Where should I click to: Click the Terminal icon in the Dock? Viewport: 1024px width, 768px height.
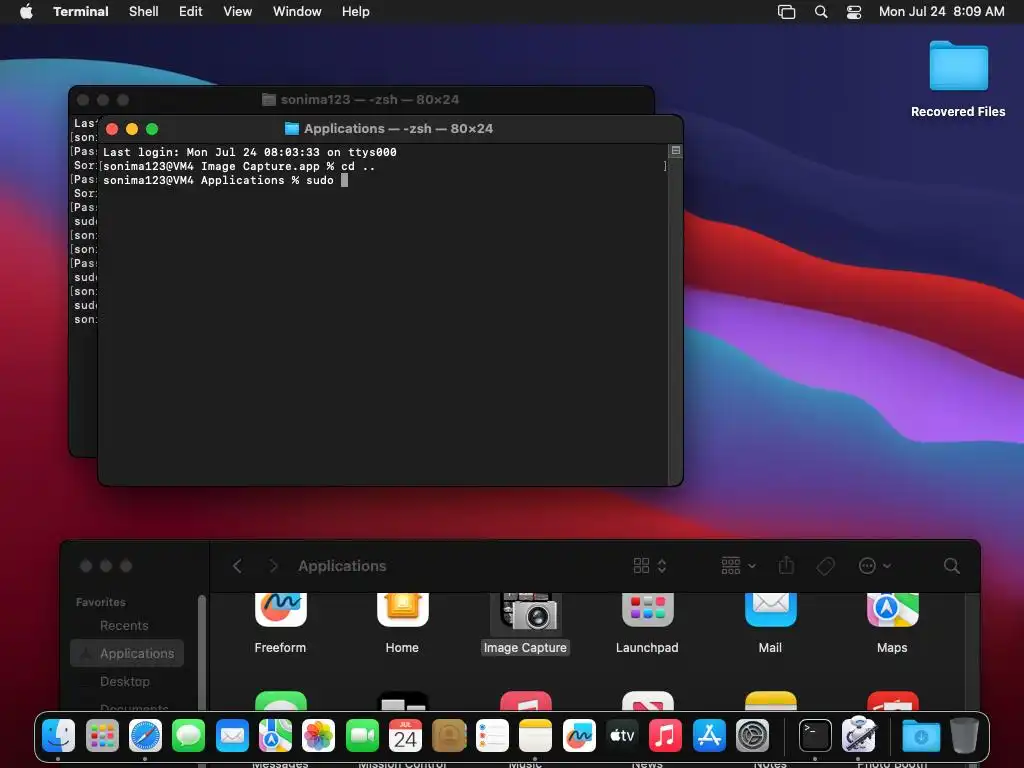coord(815,735)
